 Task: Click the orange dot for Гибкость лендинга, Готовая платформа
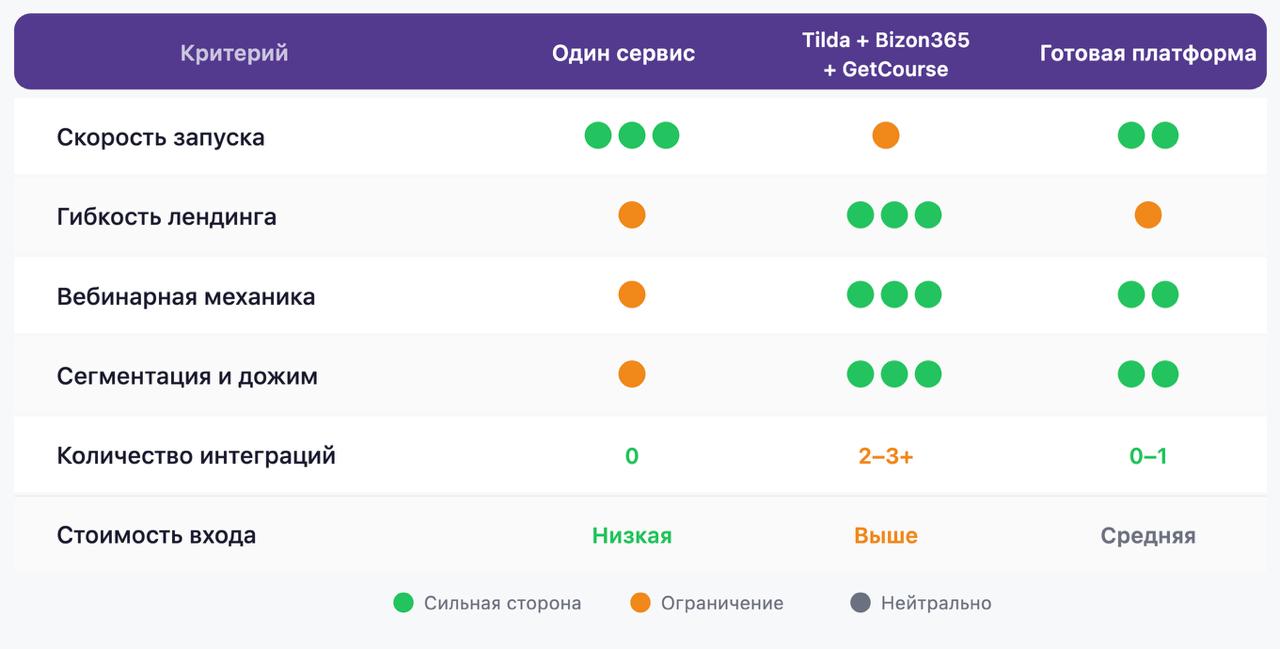click(1148, 215)
